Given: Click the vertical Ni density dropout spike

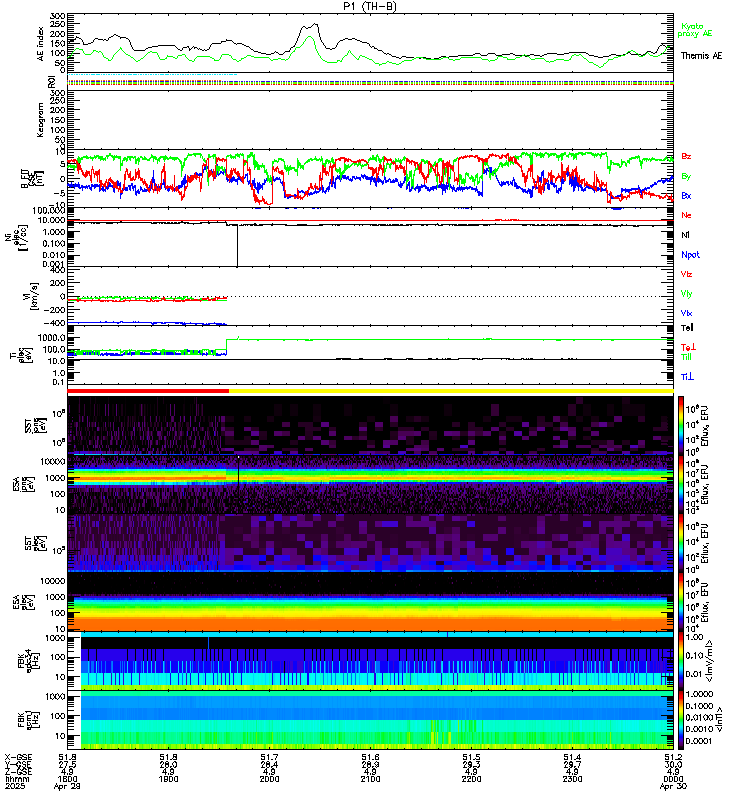Looking at the screenshot, I should [237, 245].
